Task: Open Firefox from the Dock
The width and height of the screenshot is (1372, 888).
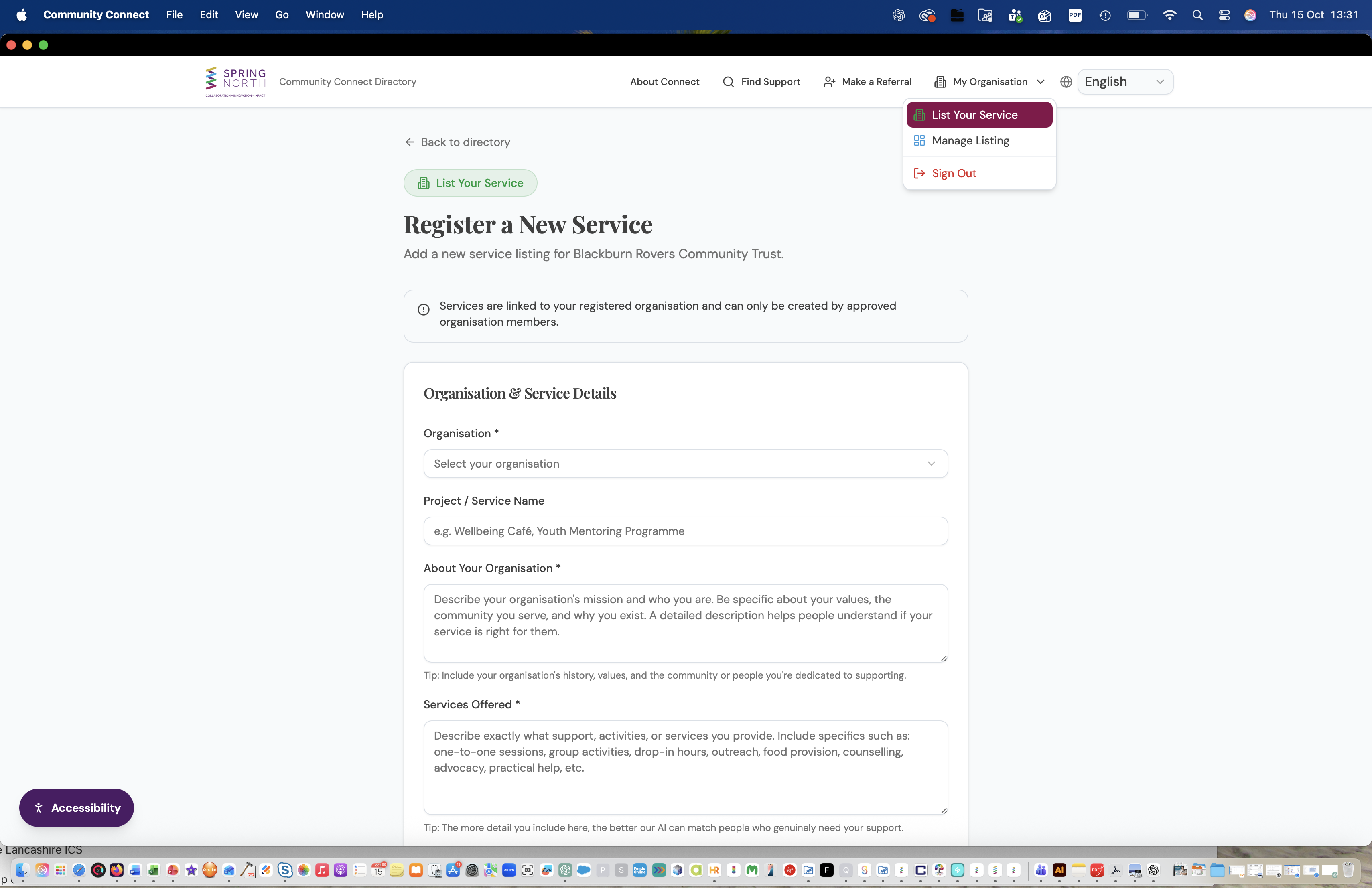Action: point(116,870)
